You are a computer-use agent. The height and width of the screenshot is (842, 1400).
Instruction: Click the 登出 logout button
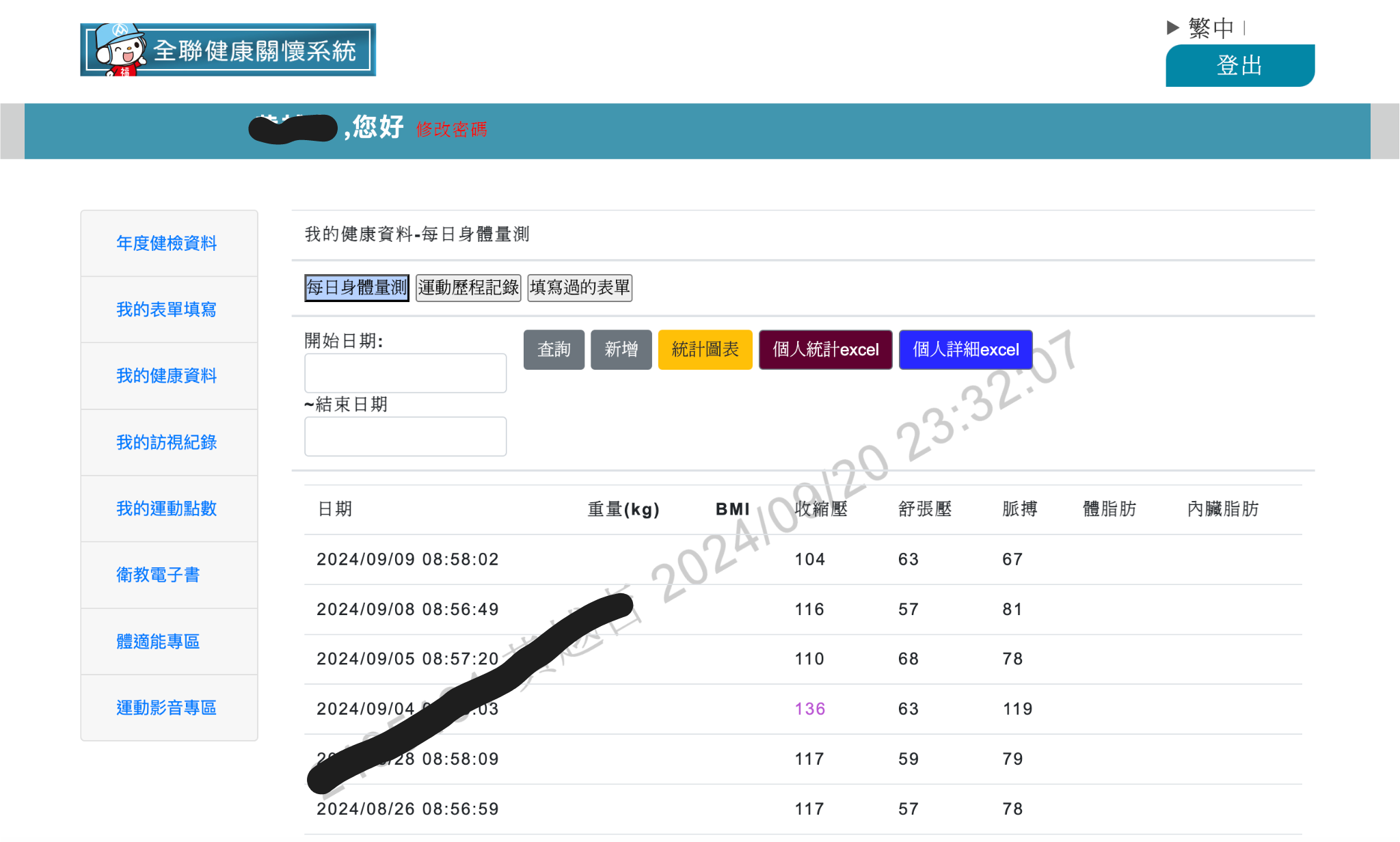1240,66
